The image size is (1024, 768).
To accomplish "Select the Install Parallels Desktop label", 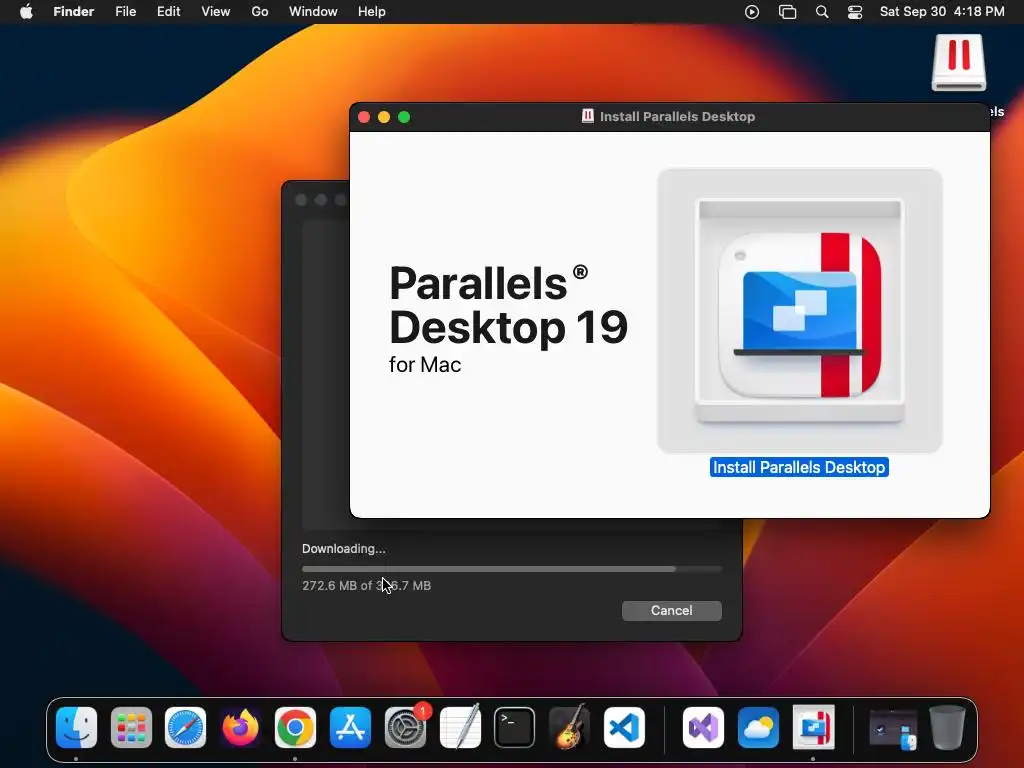I will pyautogui.click(x=799, y=468).
